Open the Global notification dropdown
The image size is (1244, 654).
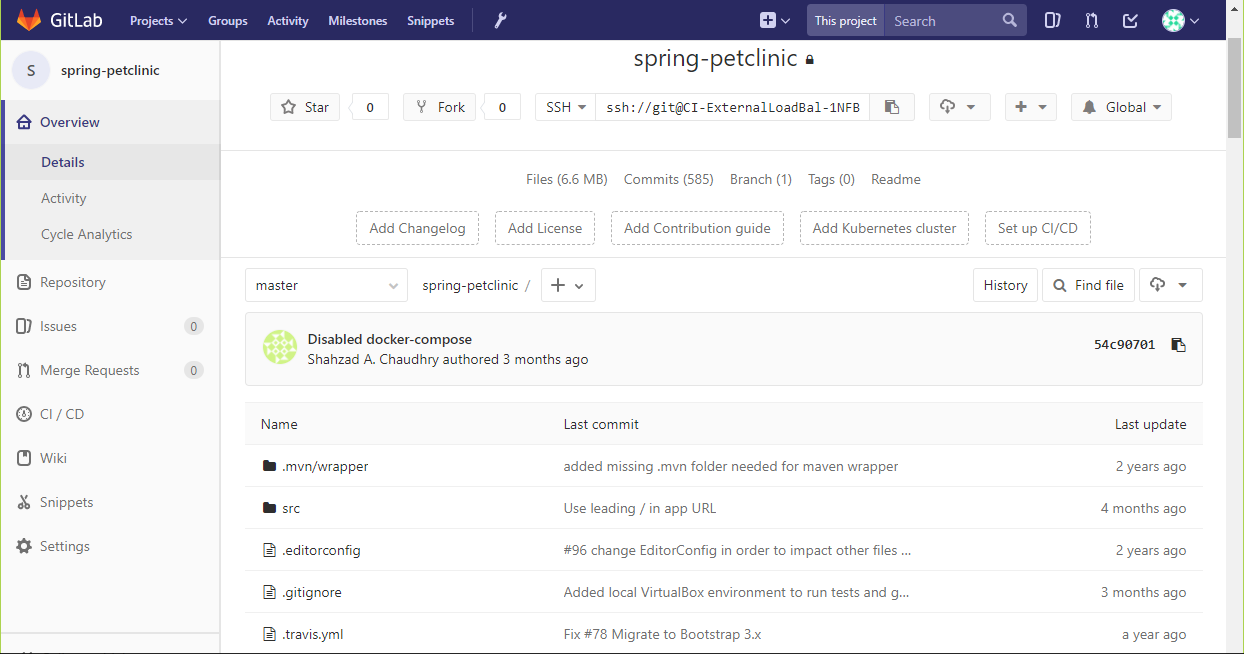(x=1121, y=107)
